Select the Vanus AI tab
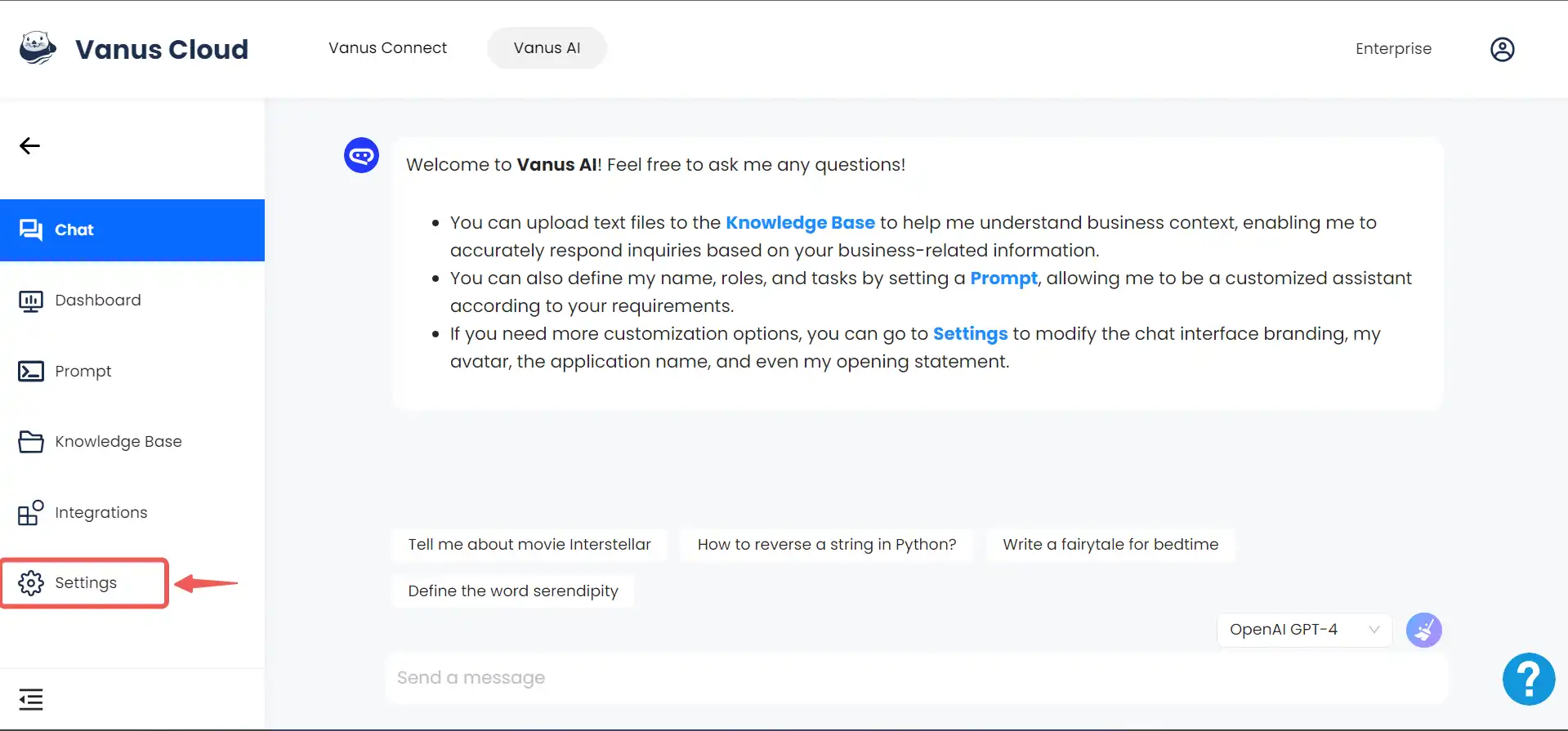1568x731 pixels. click(x=547, y=48)
